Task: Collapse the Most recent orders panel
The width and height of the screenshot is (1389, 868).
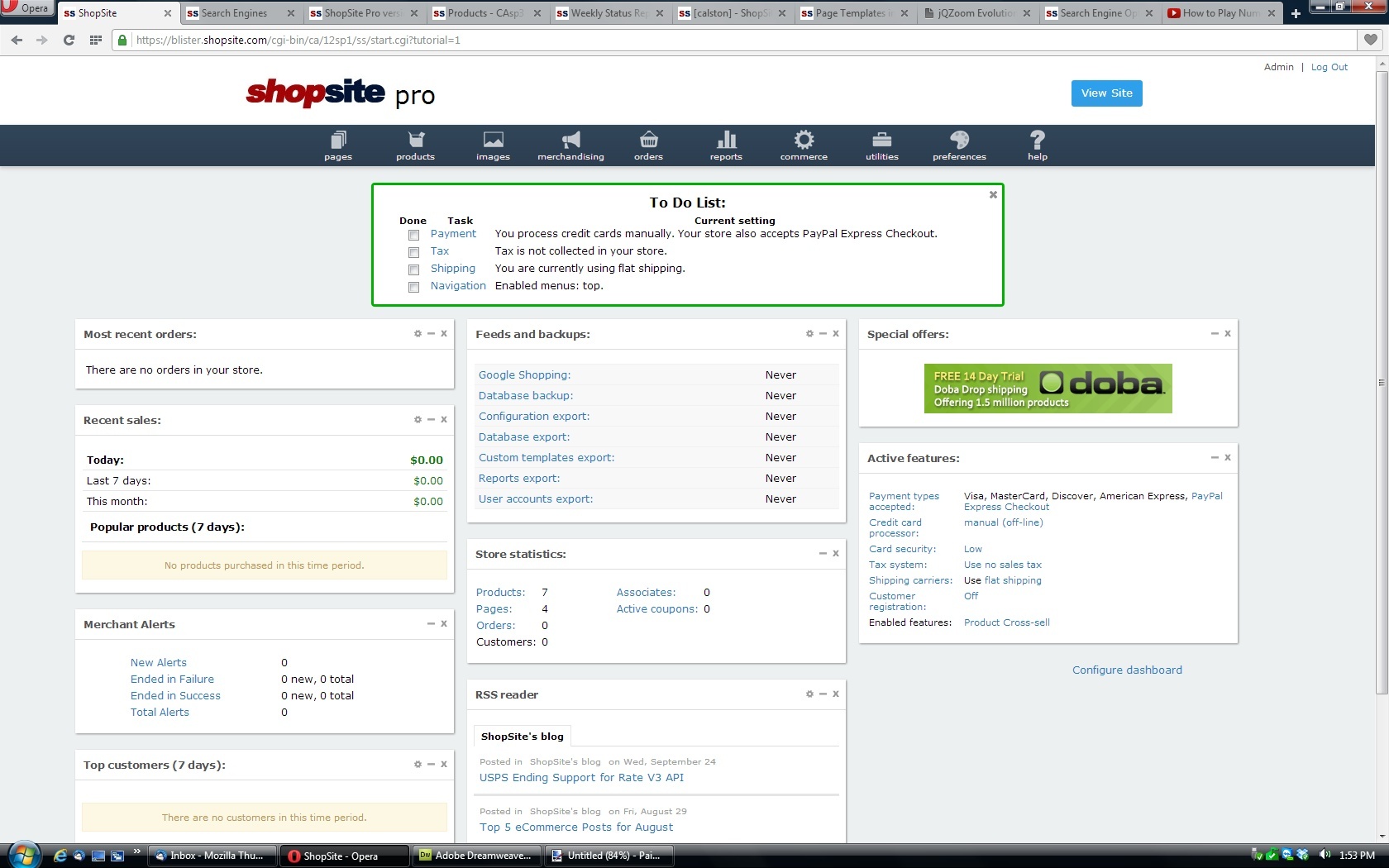Action: (431, 334)
